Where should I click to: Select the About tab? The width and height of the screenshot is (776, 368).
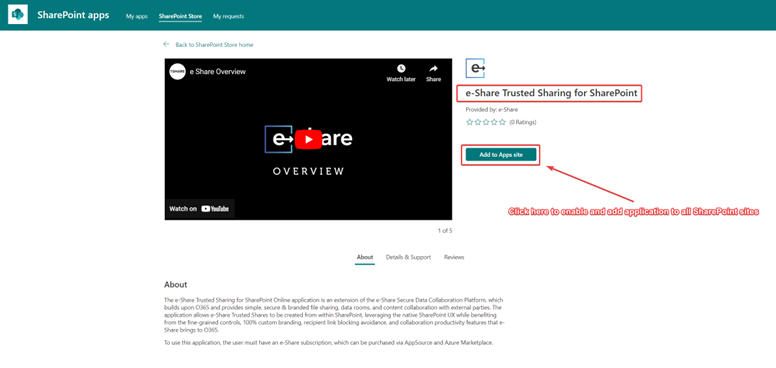(365, 257)
